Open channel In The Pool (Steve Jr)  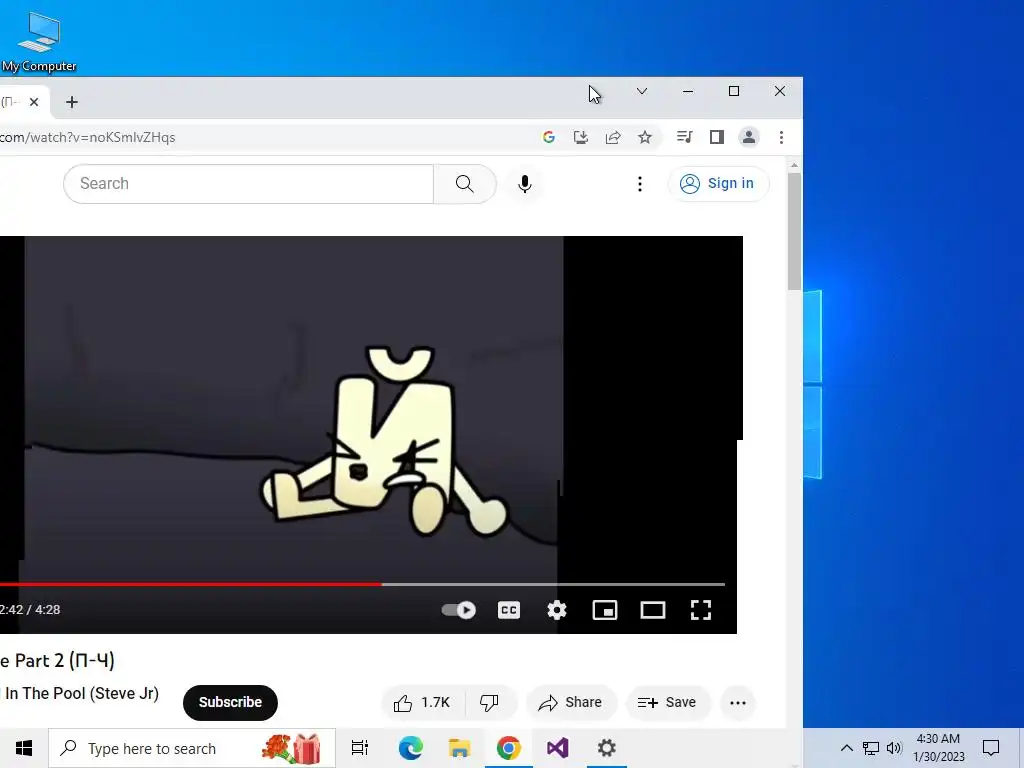(x=81, y=694)
